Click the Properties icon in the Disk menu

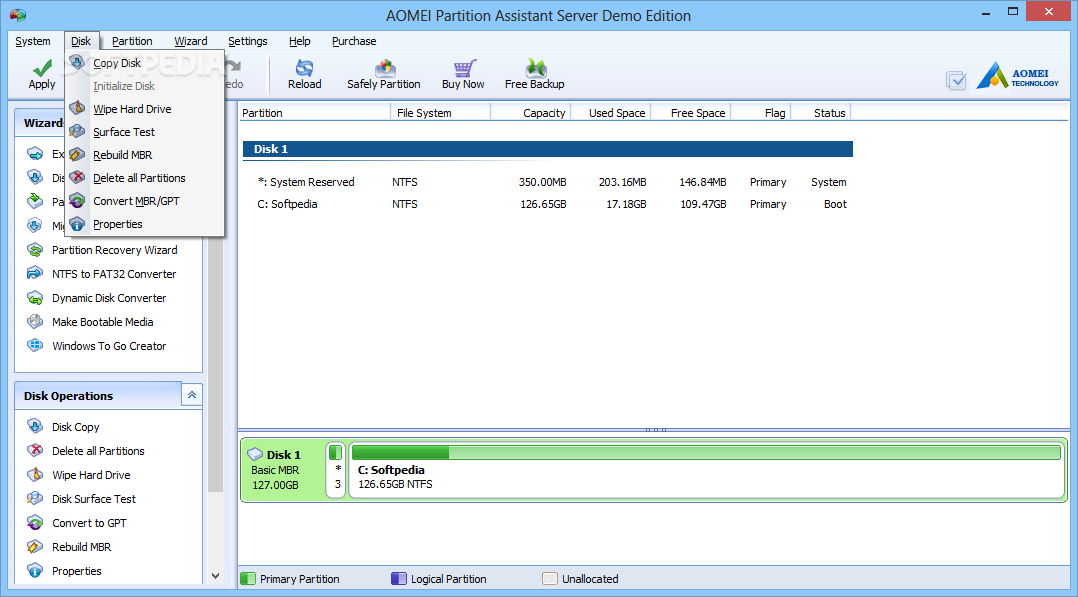78,224
